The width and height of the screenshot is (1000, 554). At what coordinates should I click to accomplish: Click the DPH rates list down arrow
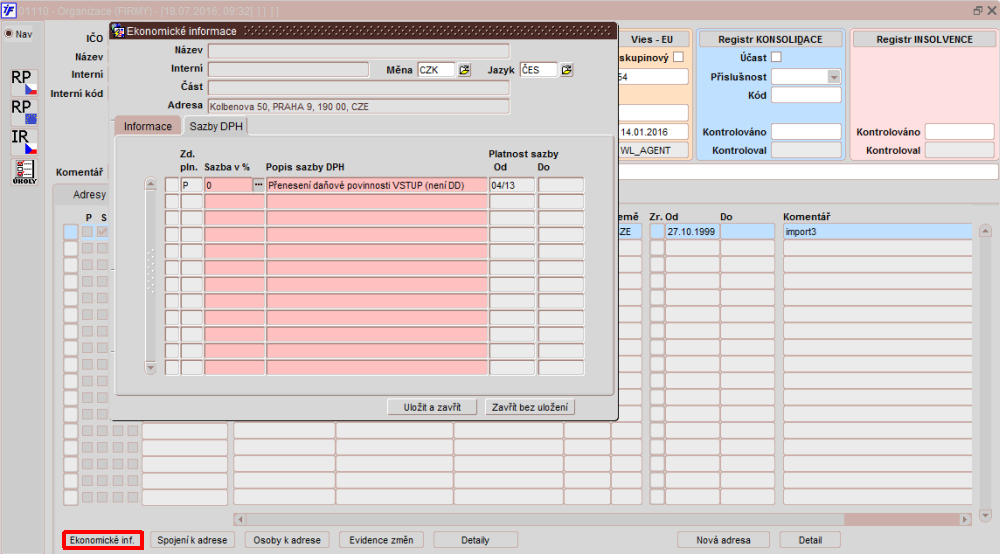pos(151,368)
